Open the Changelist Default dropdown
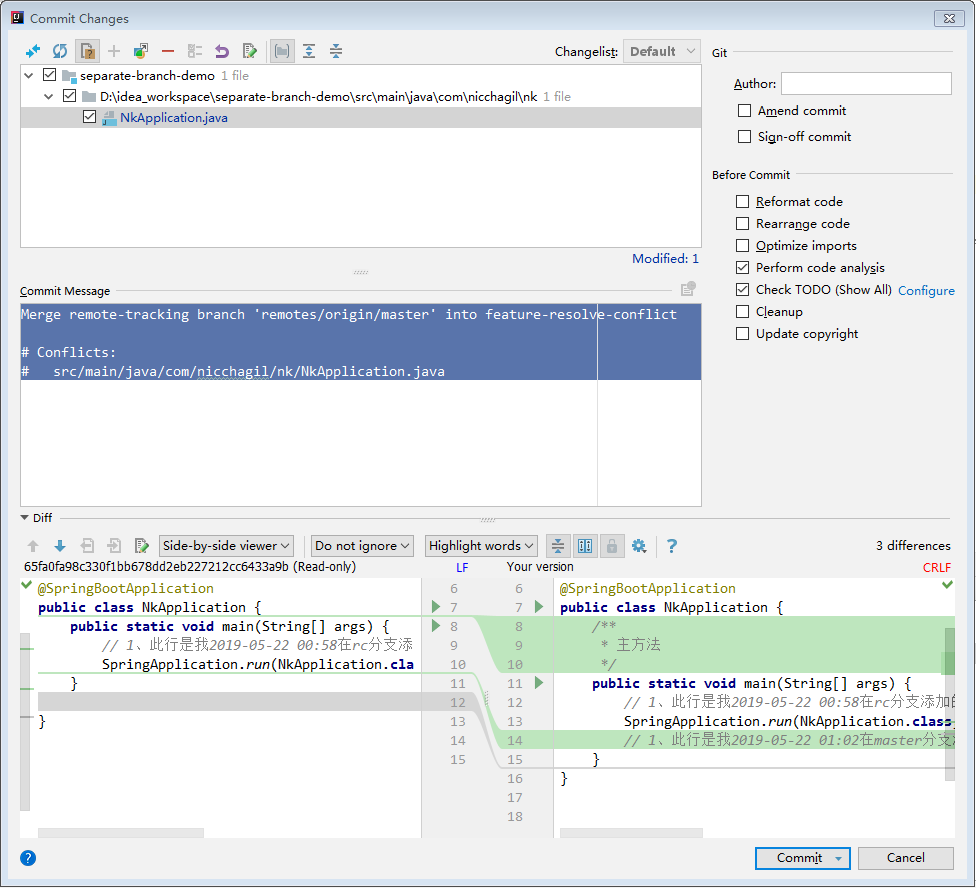Image resolution: width=976 pixels, height=888 pixels. point(662,51)
